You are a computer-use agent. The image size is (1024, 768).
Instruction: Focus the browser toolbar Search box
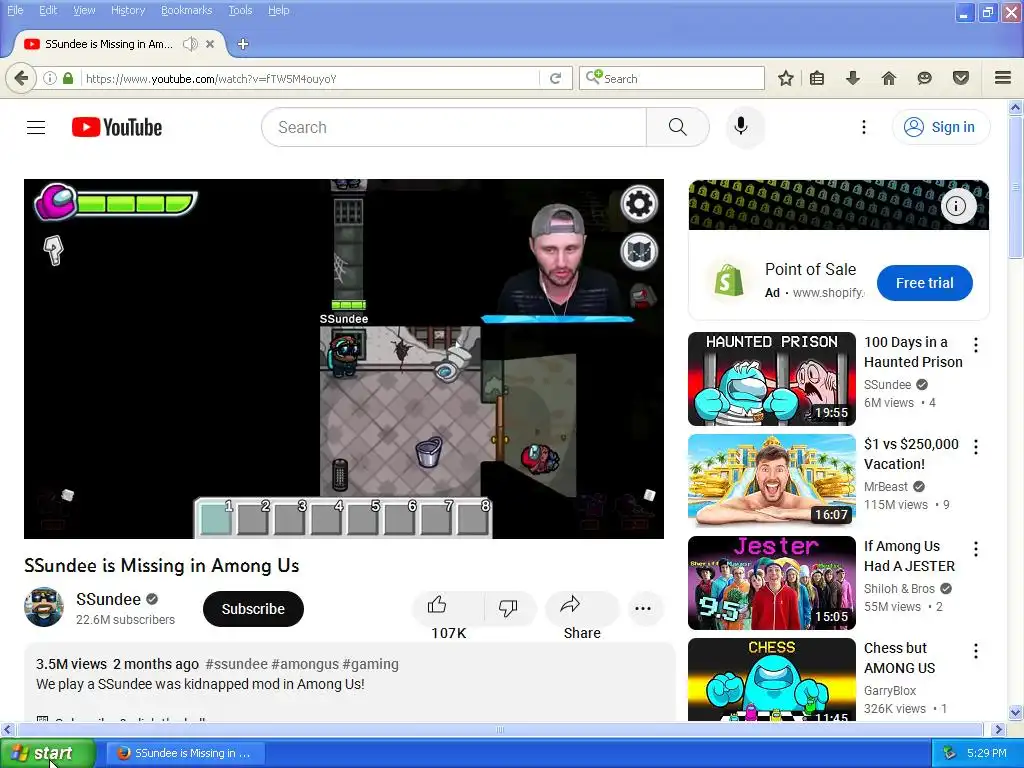pos(671,78)
